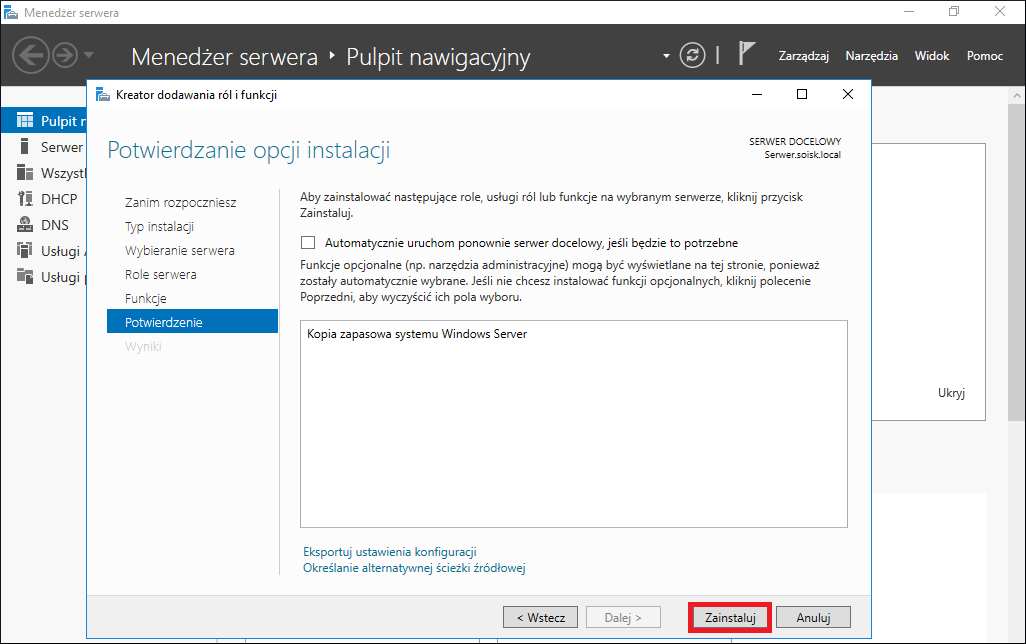1026x644 pixels.
Task: Select Pulpit dashboard icon in sidebar
Action: [x=25, y=120]
